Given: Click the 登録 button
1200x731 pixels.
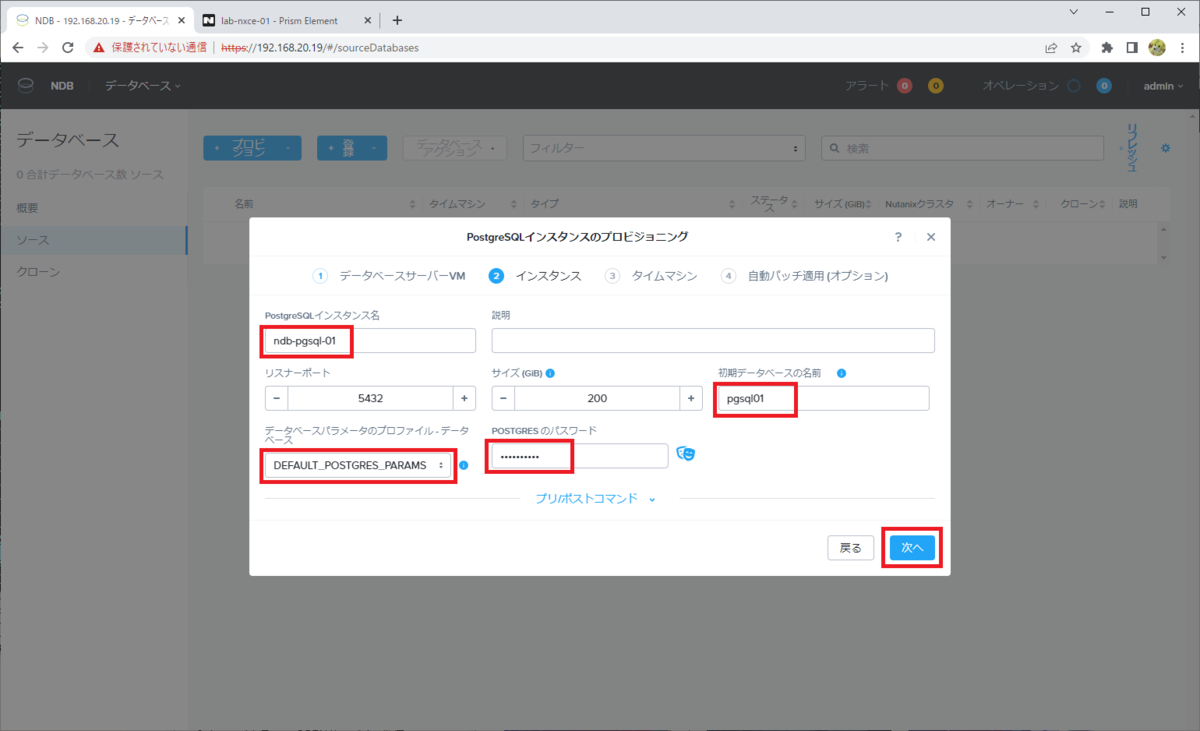Looking at the screenshot, I should tap(352, 148).
